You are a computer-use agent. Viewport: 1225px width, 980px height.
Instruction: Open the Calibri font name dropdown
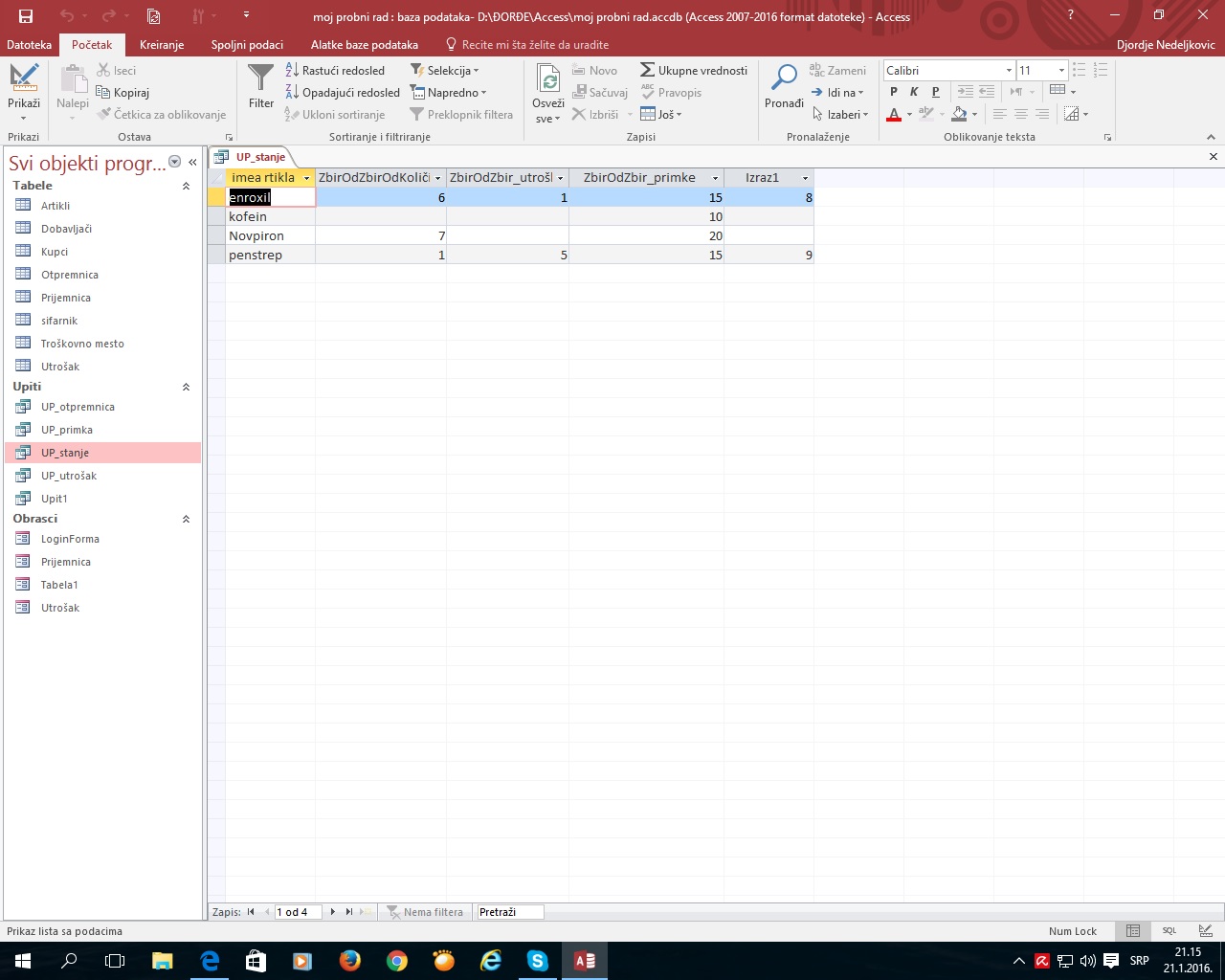[1009, 71]
